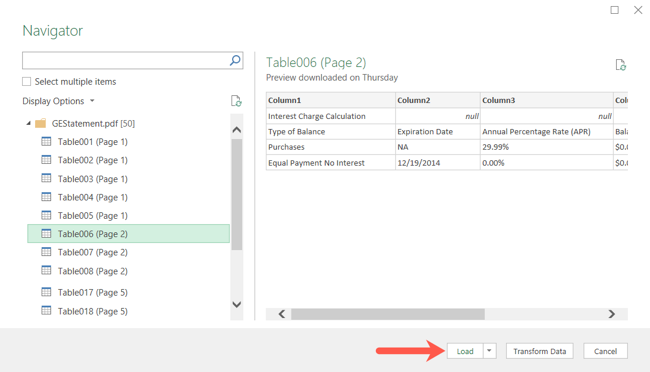
Task: Click the Load button
Action: tap(465, 351)
